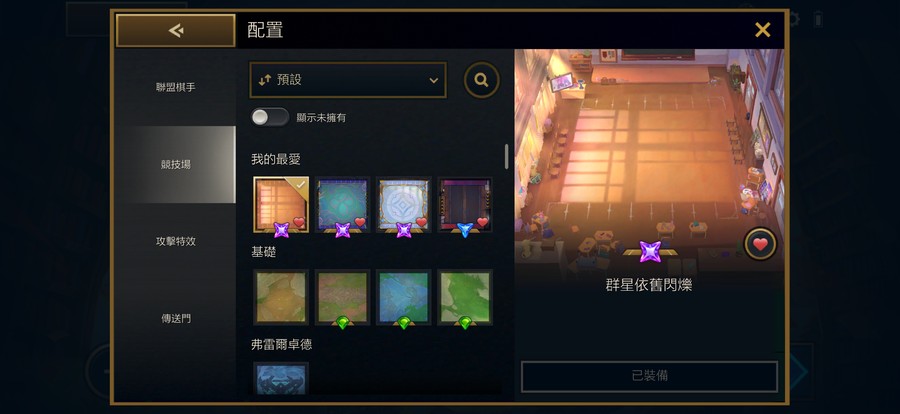Viewport: 900px width, 414px height.
Task: Close the 配置 panel with the X
Action: pos(763,30)
